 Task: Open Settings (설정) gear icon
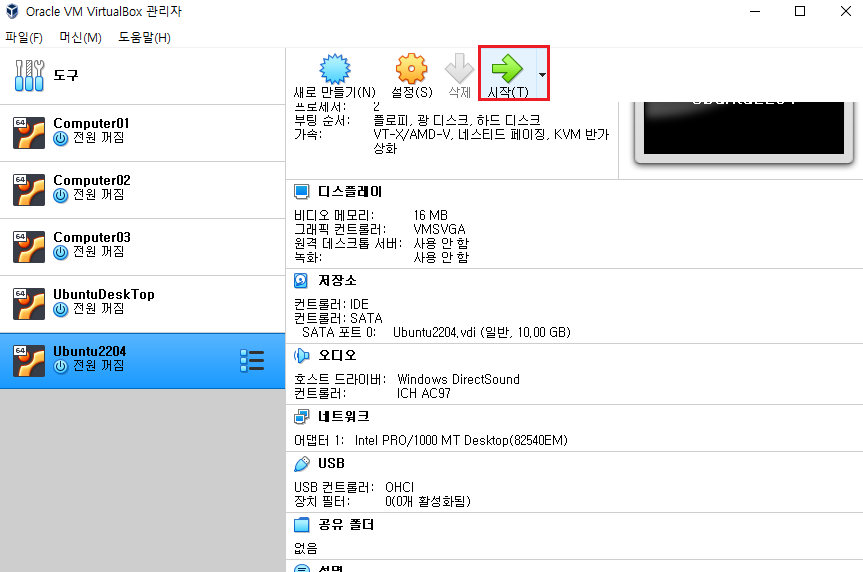pyautogui.click(x=411, y=69)
